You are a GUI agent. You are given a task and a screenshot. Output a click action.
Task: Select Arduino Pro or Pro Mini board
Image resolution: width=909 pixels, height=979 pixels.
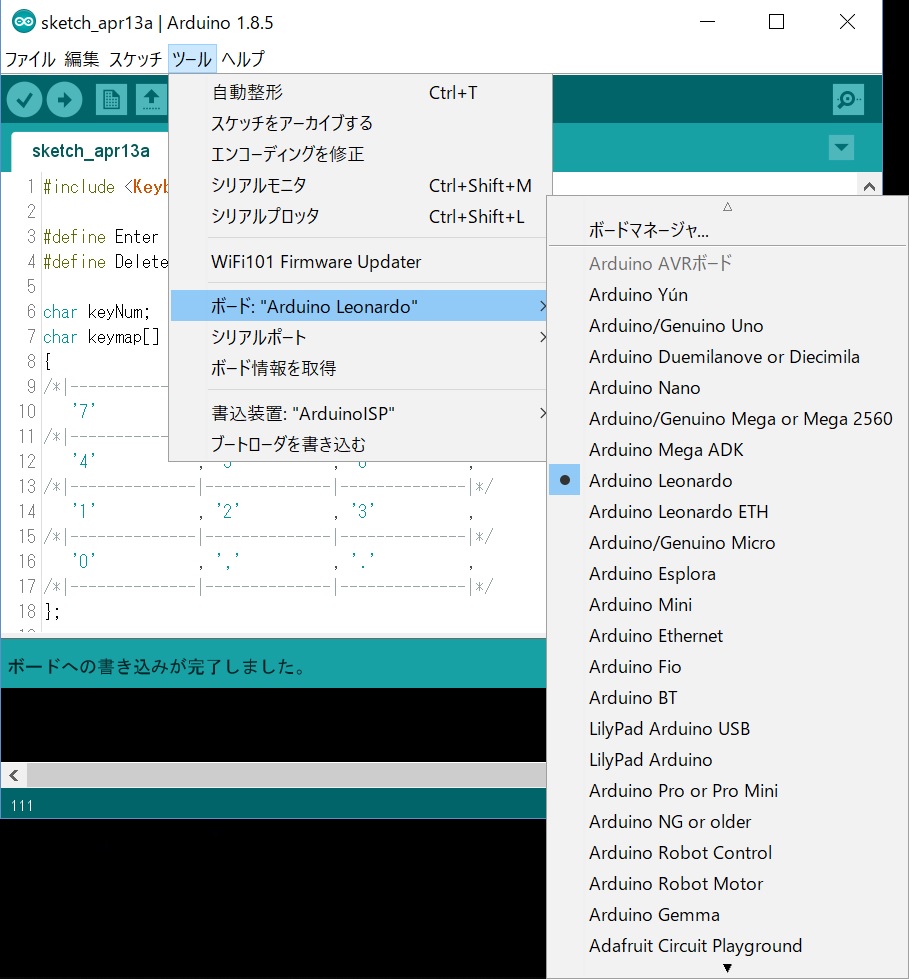point(727,790)
